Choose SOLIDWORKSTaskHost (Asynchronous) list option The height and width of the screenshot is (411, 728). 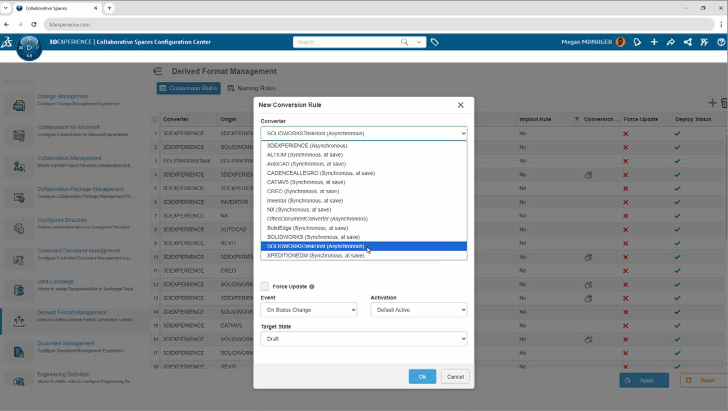click(x=364, y=246)
